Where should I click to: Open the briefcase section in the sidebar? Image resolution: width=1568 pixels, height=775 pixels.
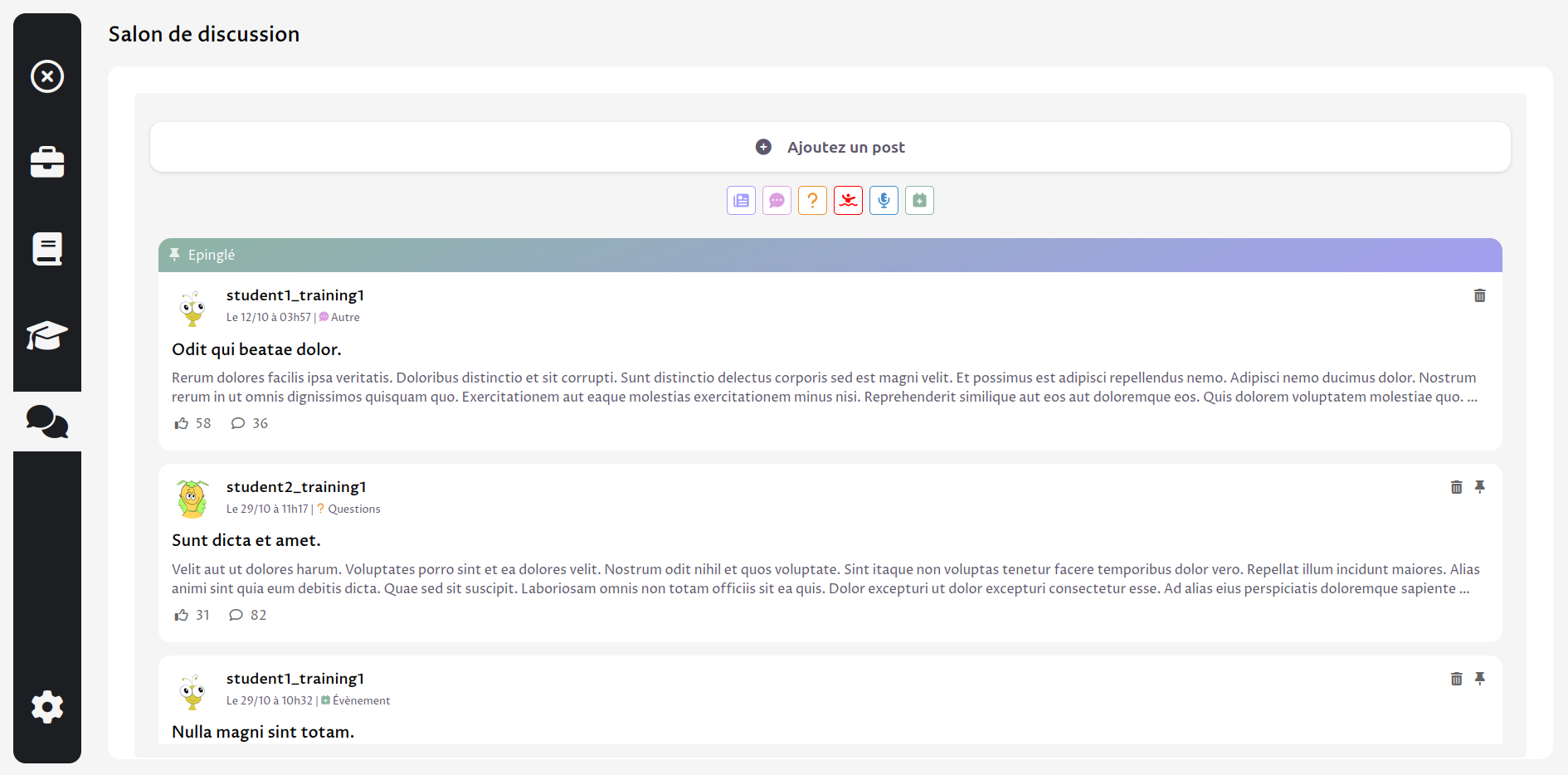47,163
